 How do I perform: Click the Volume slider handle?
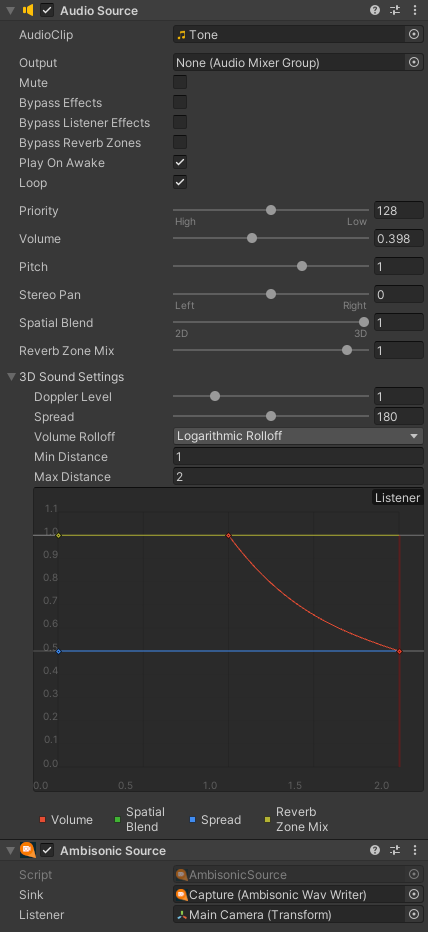(251, 238)
